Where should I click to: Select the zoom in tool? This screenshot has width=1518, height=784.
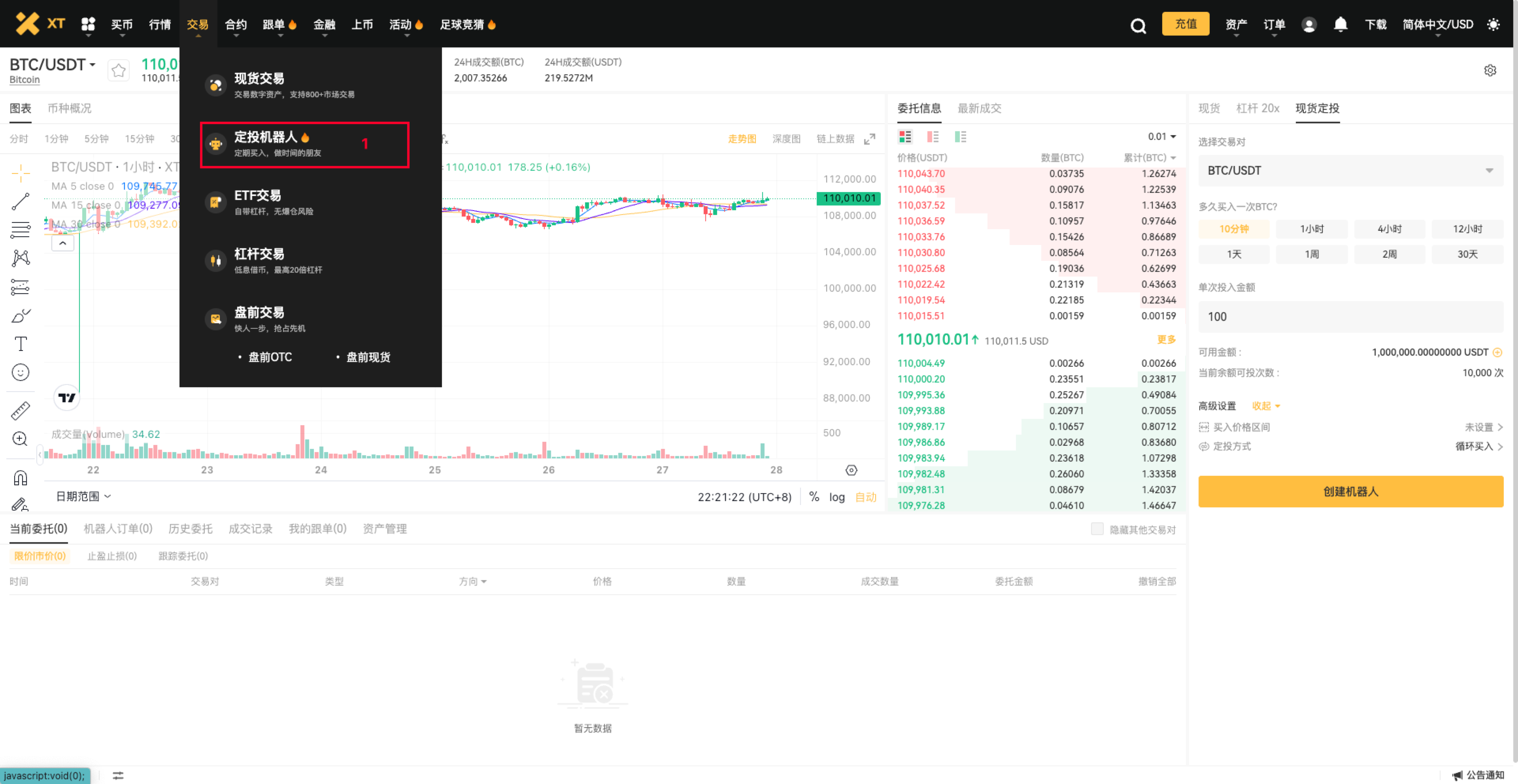click(21, 439)
